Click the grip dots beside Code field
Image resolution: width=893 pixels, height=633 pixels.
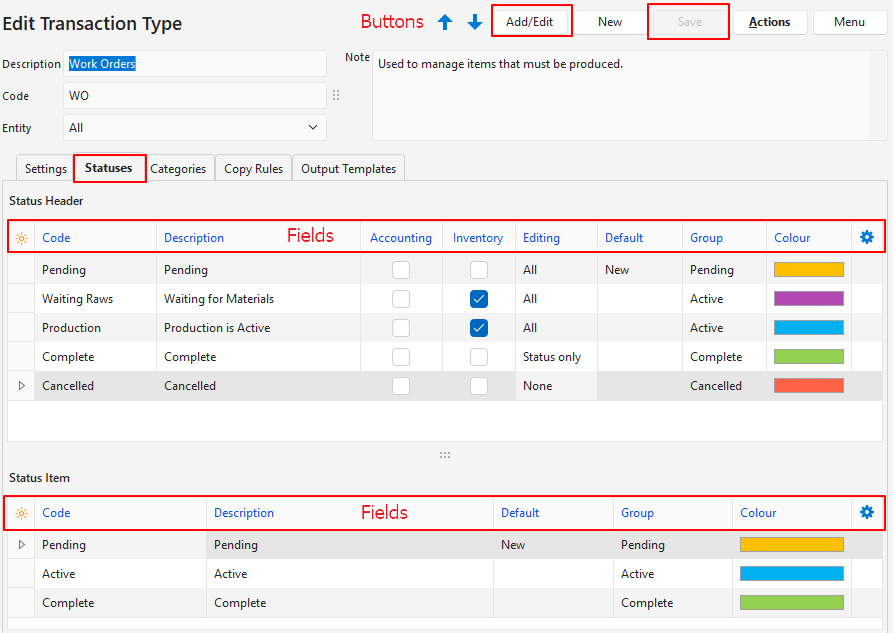click(x=336, y=96)
